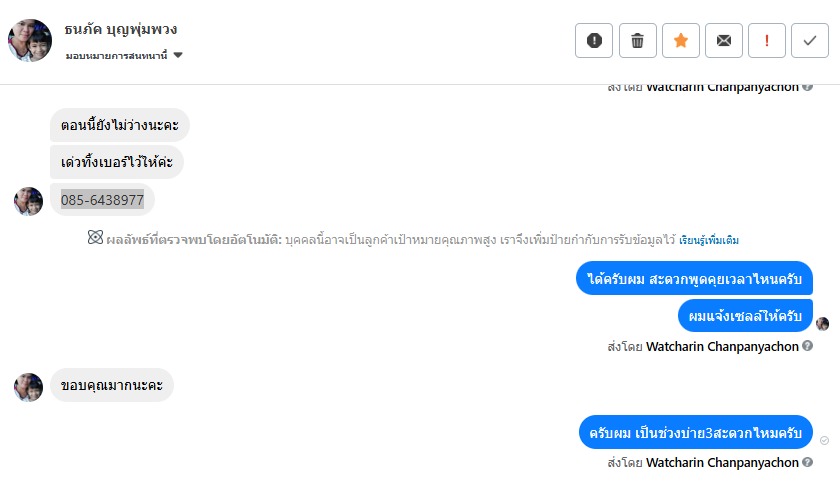Click help icon below ผมแจ้งเซลล์ให้ครับ message

(807, 347)
